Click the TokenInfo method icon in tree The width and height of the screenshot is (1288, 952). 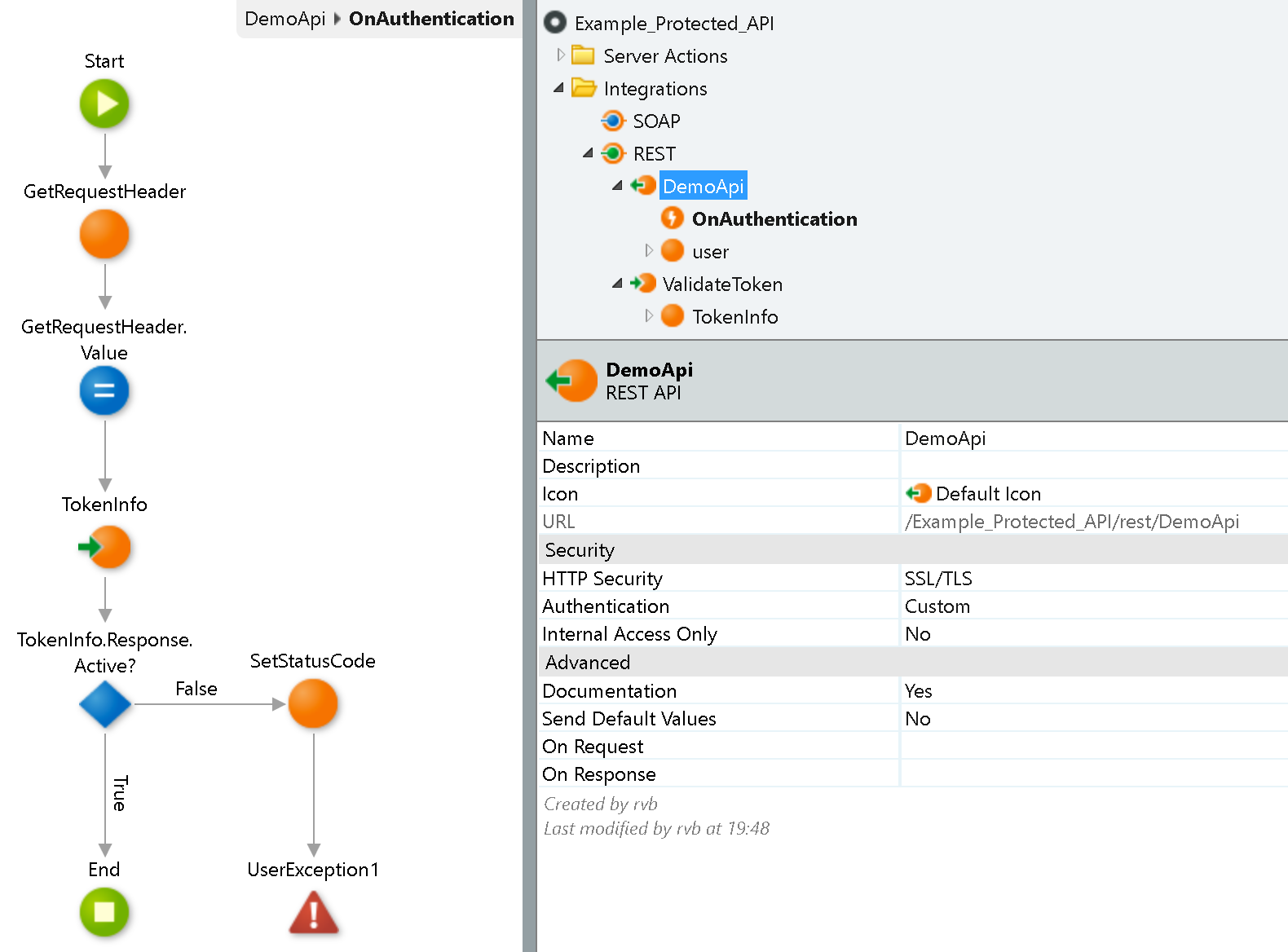click(673, 316)
